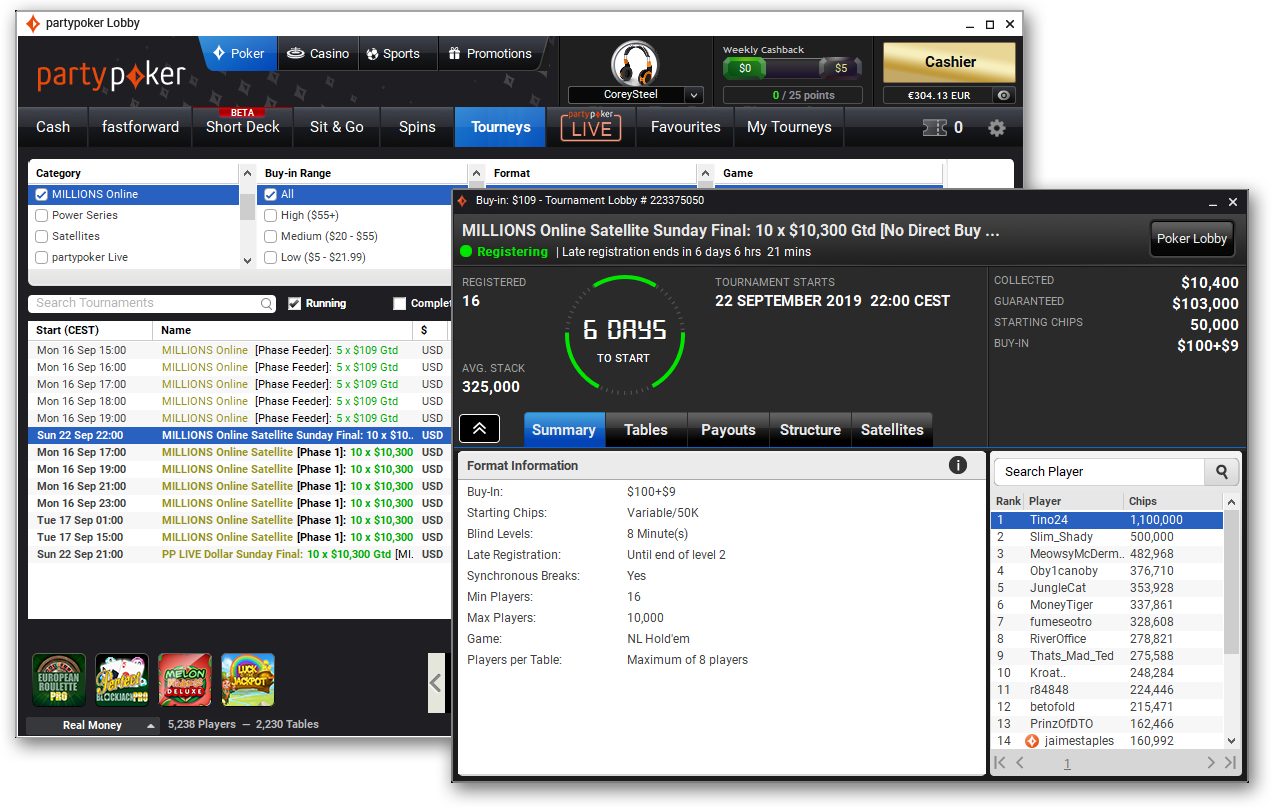The image size is (1283, 809).
Task: Collapse the tournament header with double-chevron button
Action: 479,429
